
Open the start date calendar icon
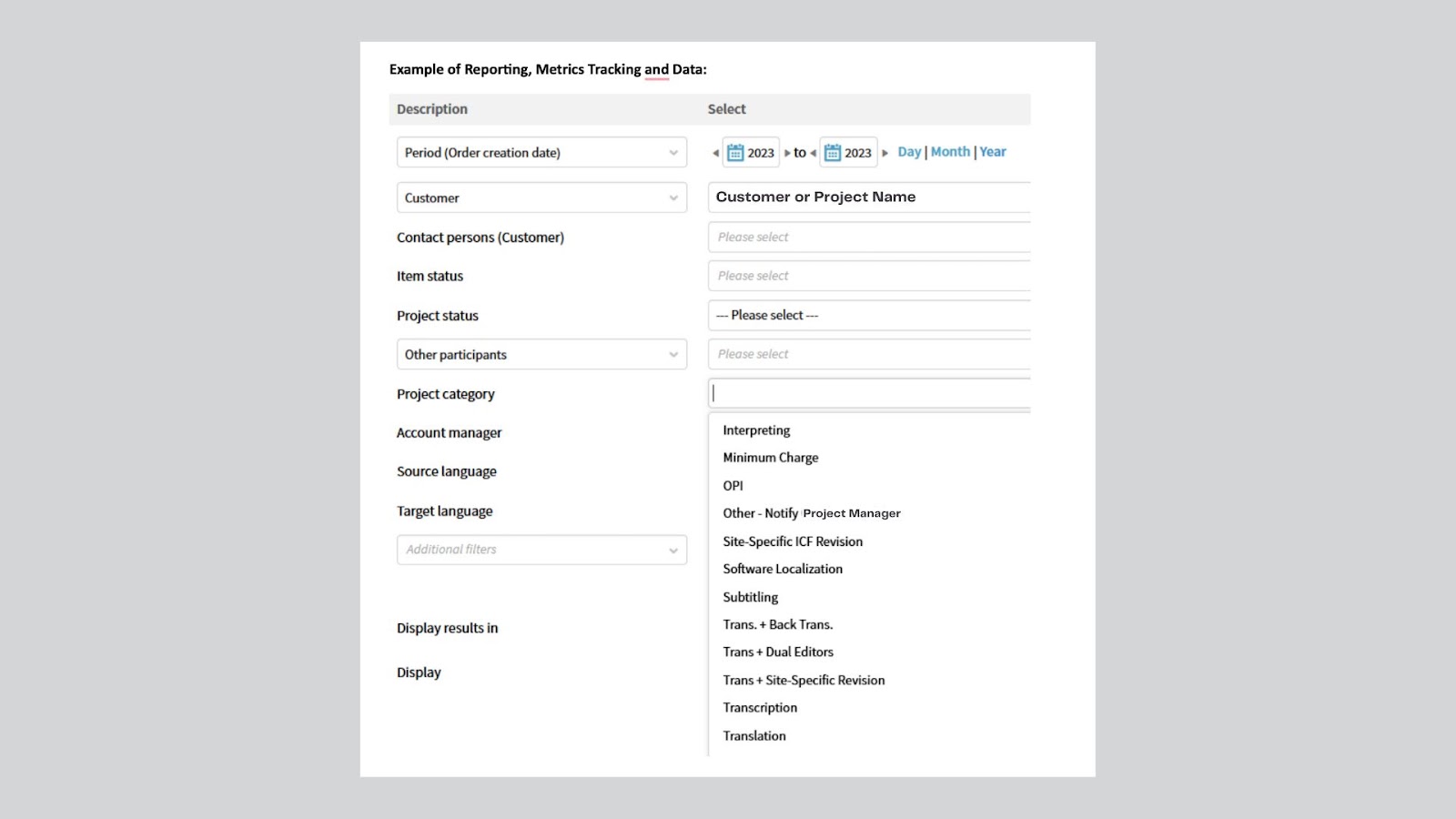click(x=735, y=153)
